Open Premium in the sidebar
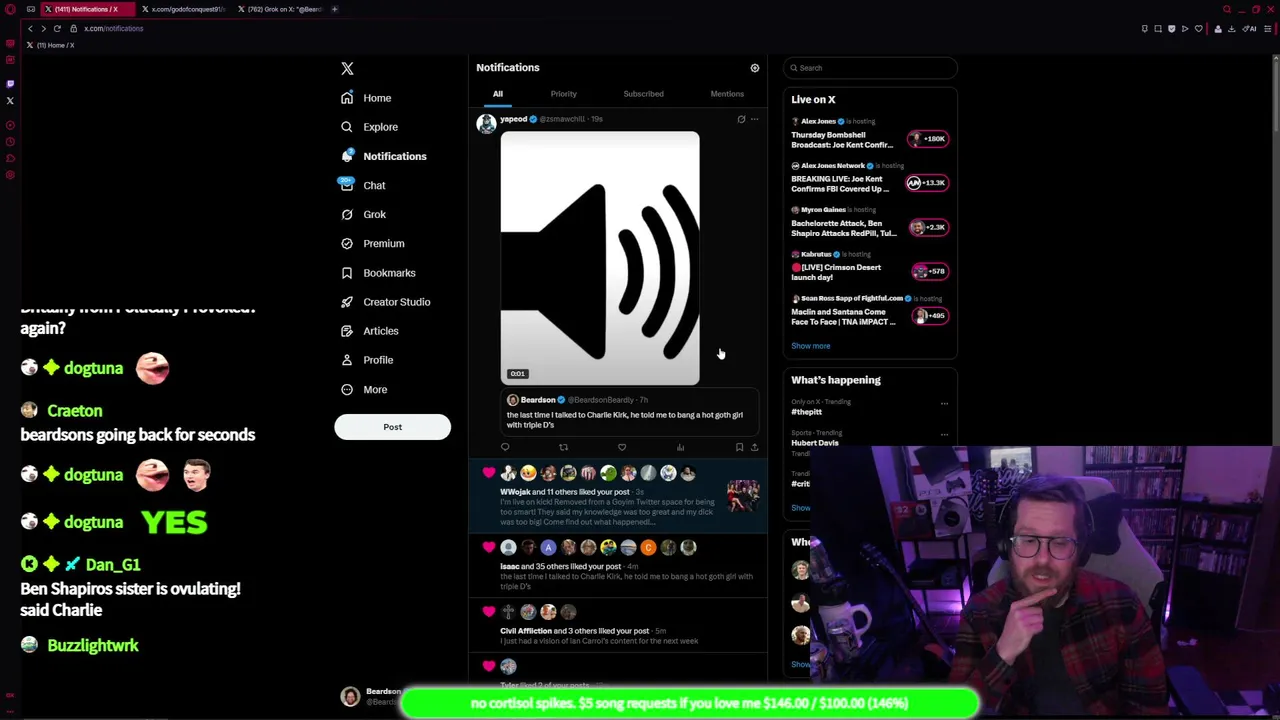The image size is (1280, 720). point(372,243)
